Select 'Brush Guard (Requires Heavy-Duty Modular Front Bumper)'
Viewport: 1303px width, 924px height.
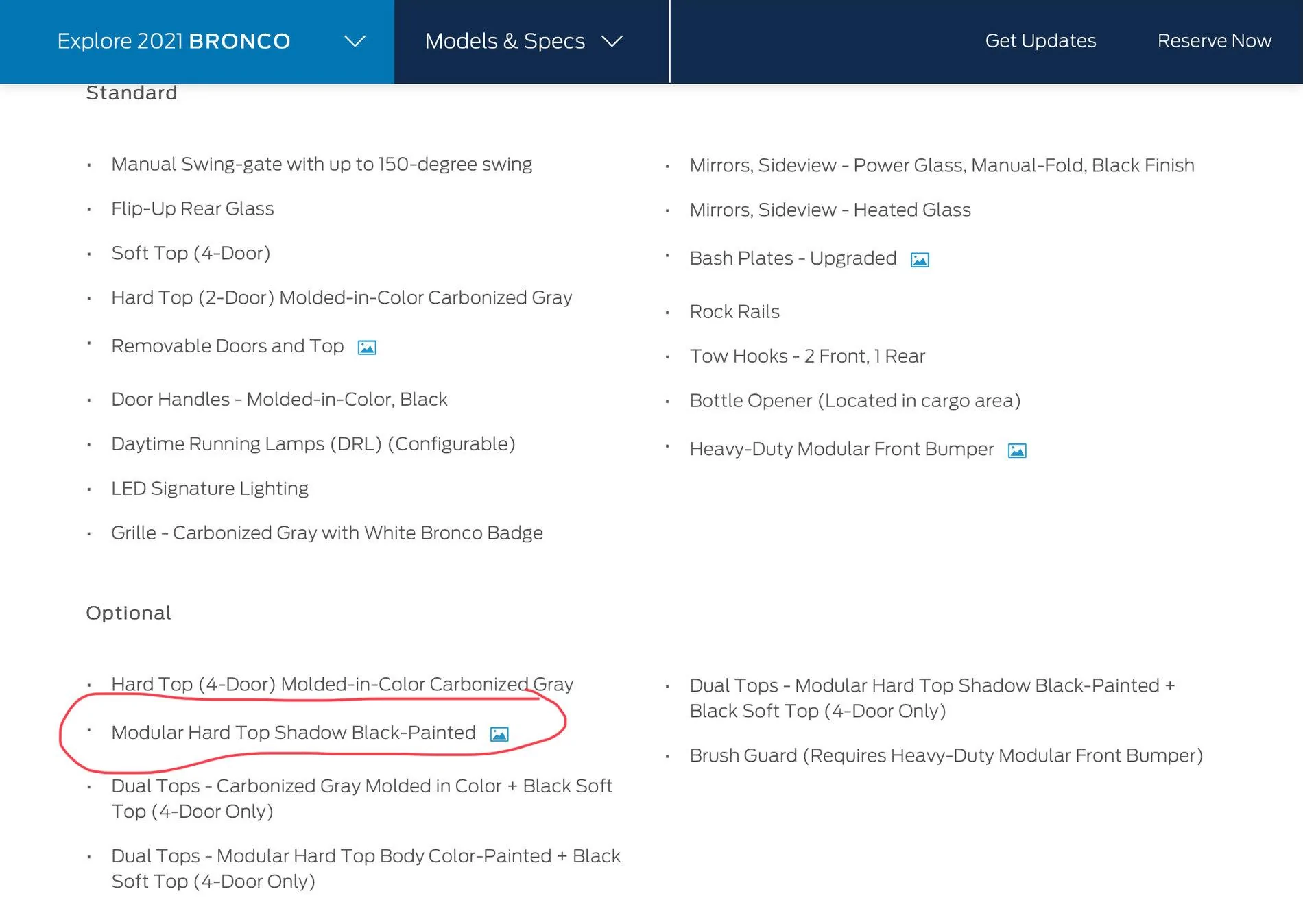click(946, 756)
